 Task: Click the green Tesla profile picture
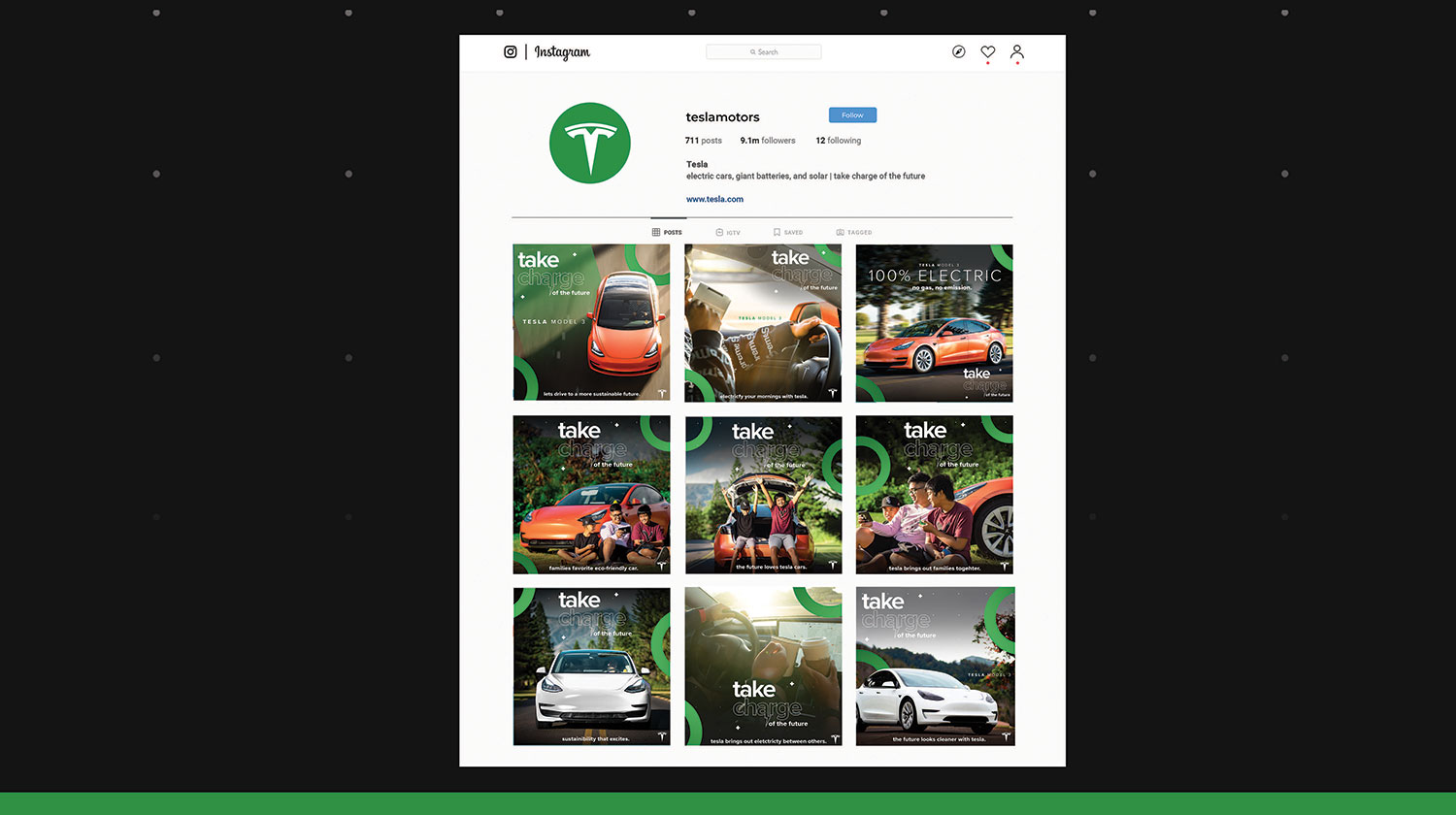[x=590, y=144]
